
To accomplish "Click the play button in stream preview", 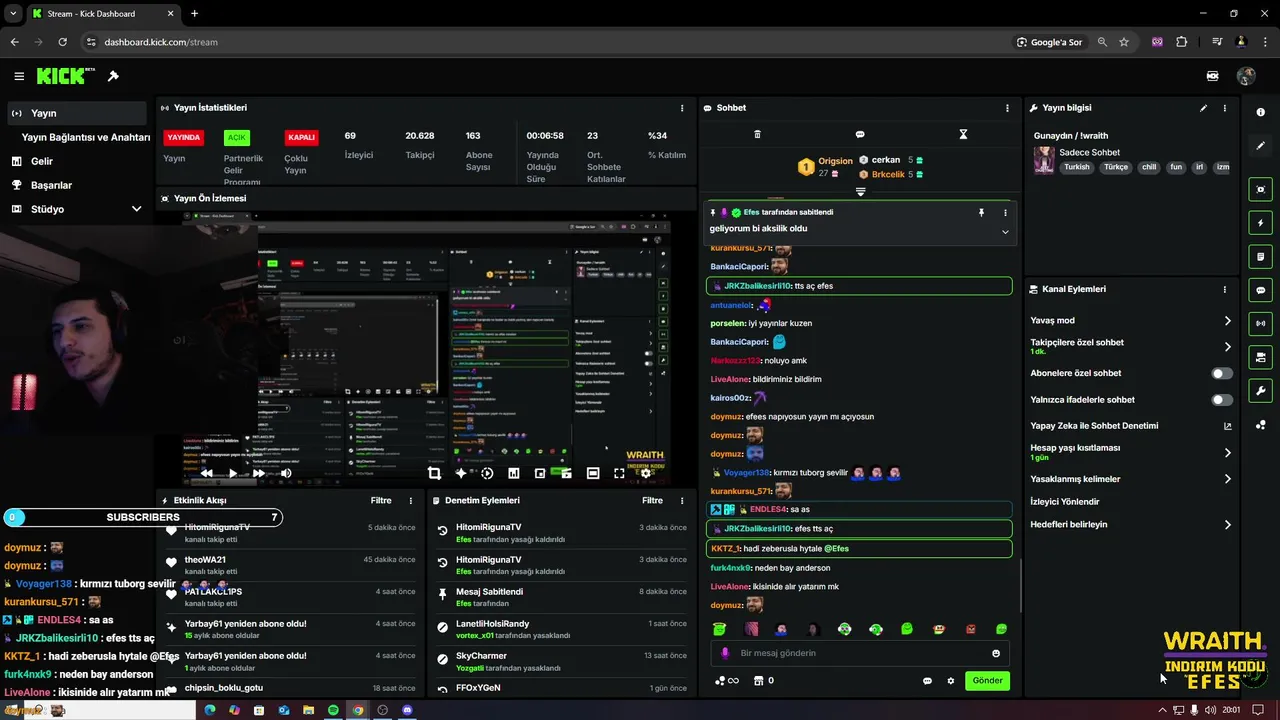I will tap(232, 473).
